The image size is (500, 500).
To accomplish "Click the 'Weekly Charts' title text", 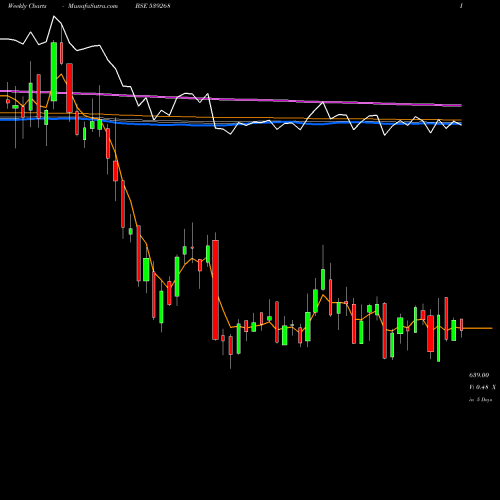I will click(27, 6).
